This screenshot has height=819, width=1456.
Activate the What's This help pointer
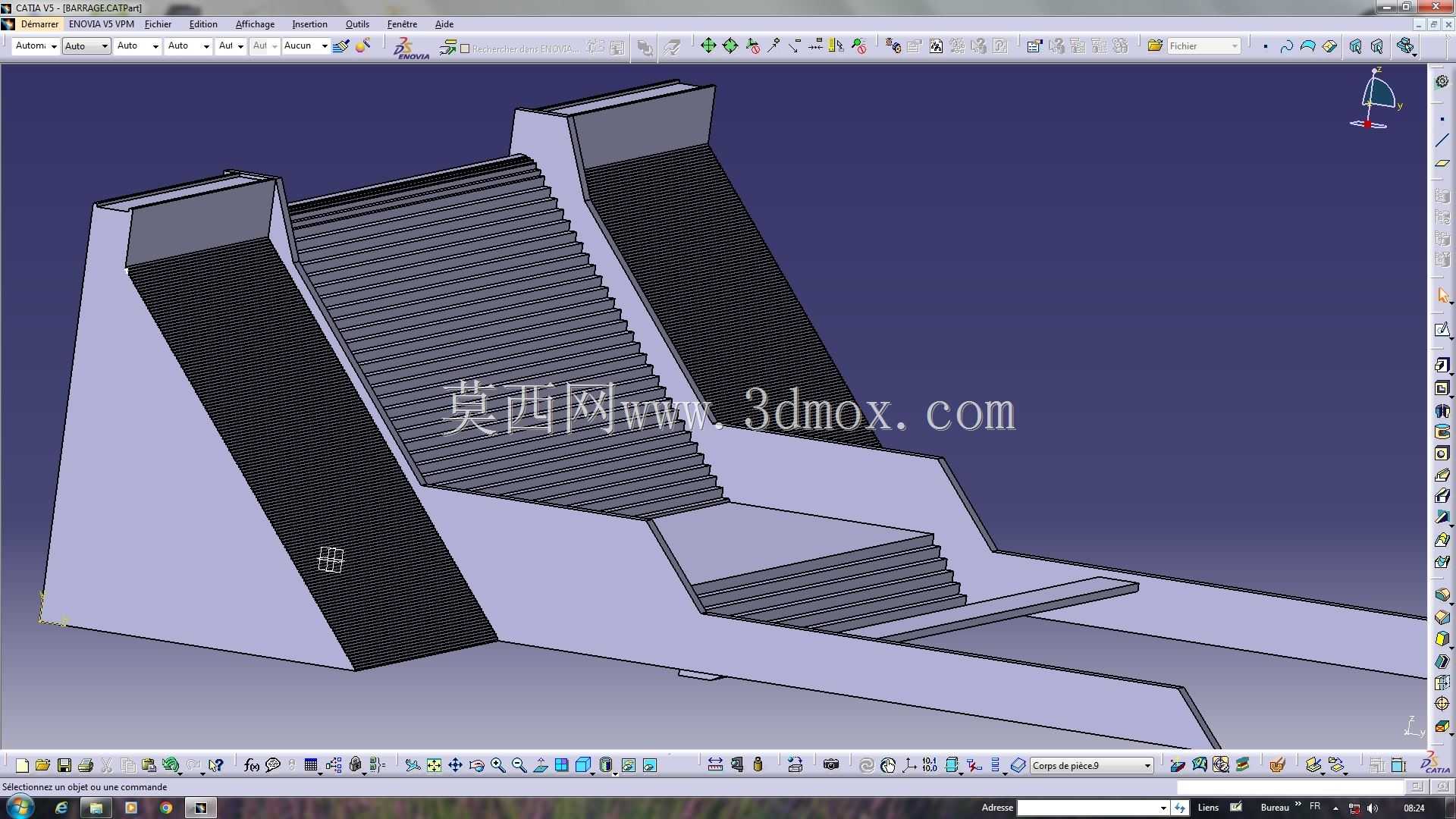point(216,765)
